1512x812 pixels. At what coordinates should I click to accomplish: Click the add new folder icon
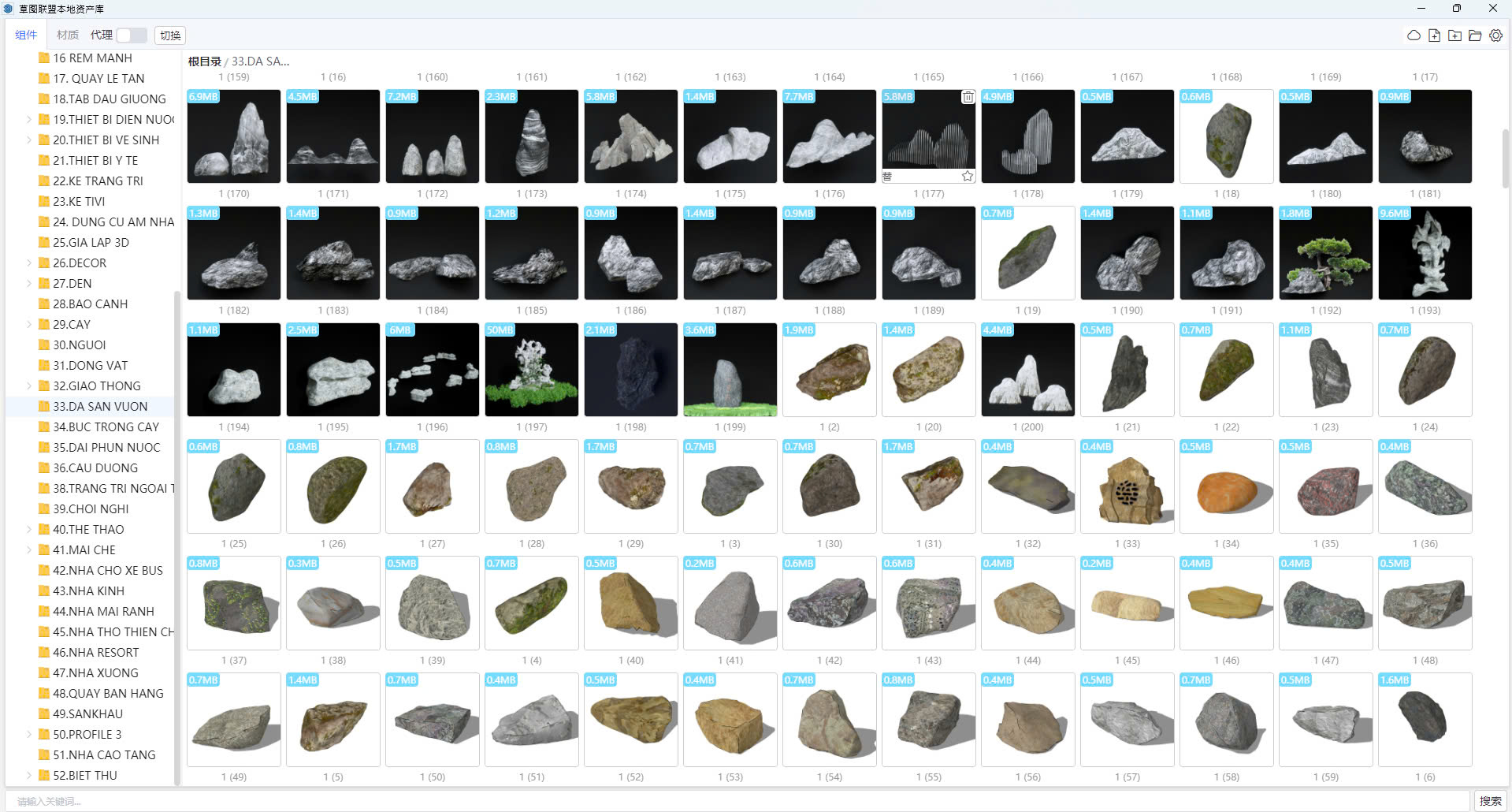click(1454, 35)
